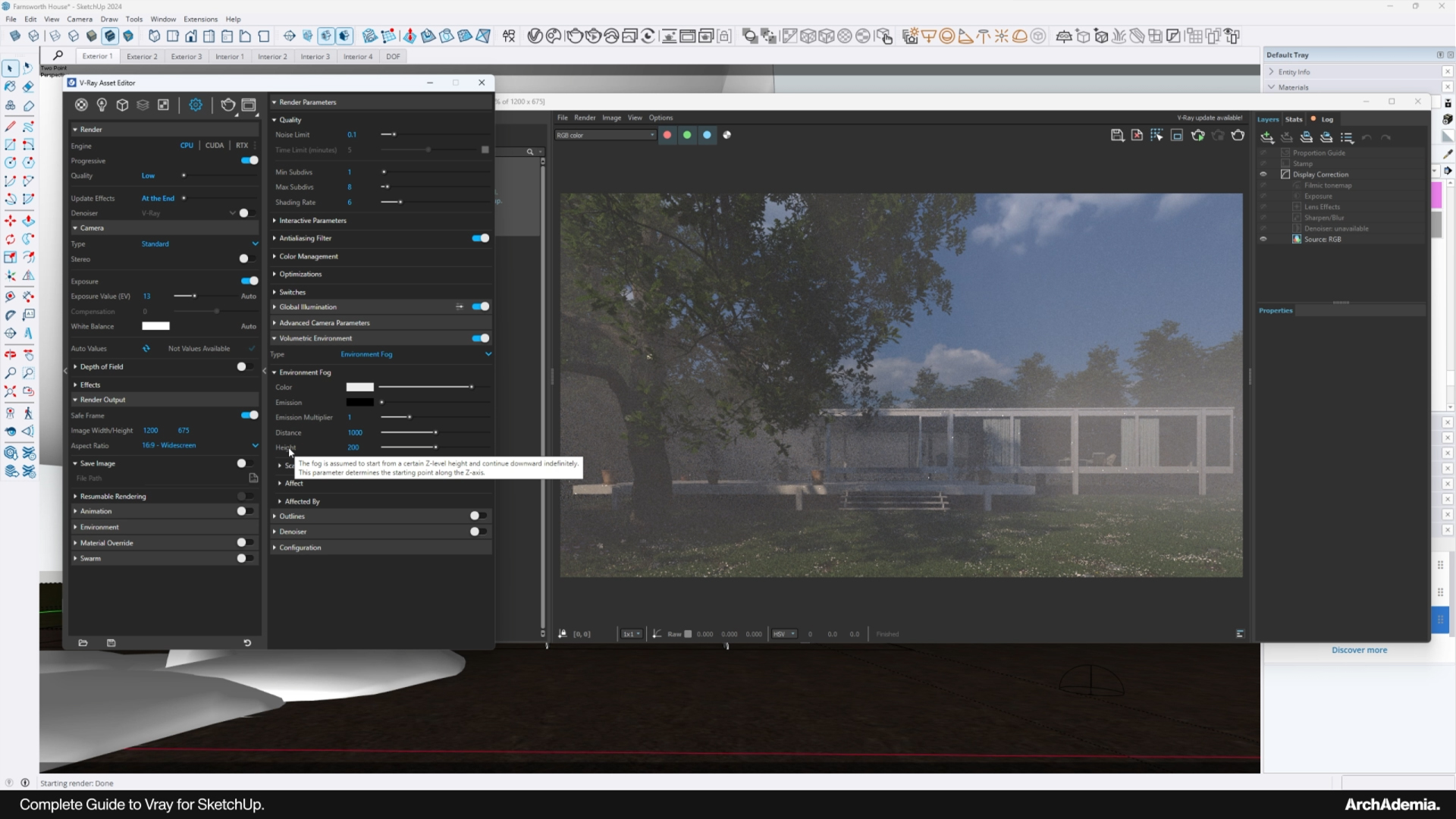
Task: Open the Lights tab in Asset Editor
Action: 102,105
